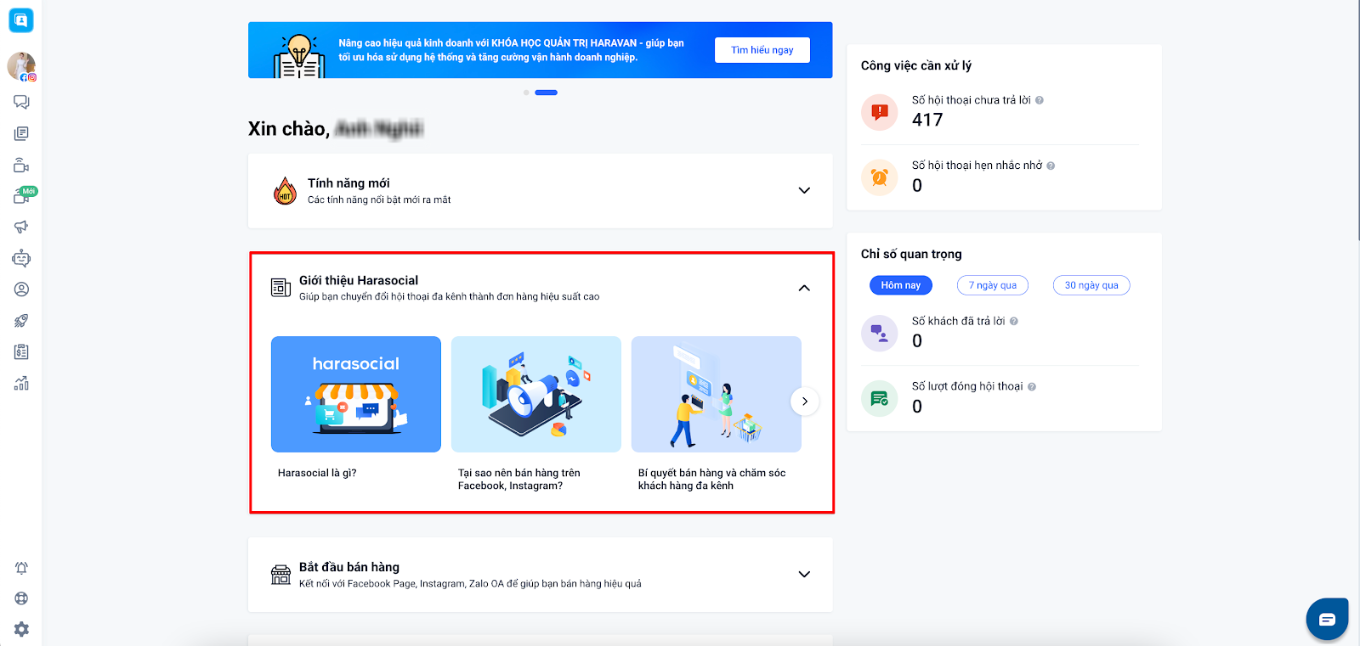Open notifications bell icon in sidebar
Image resolution: width=1360 pixels, height=646 pixels.
pyautogui.click(x=21, y=568)
